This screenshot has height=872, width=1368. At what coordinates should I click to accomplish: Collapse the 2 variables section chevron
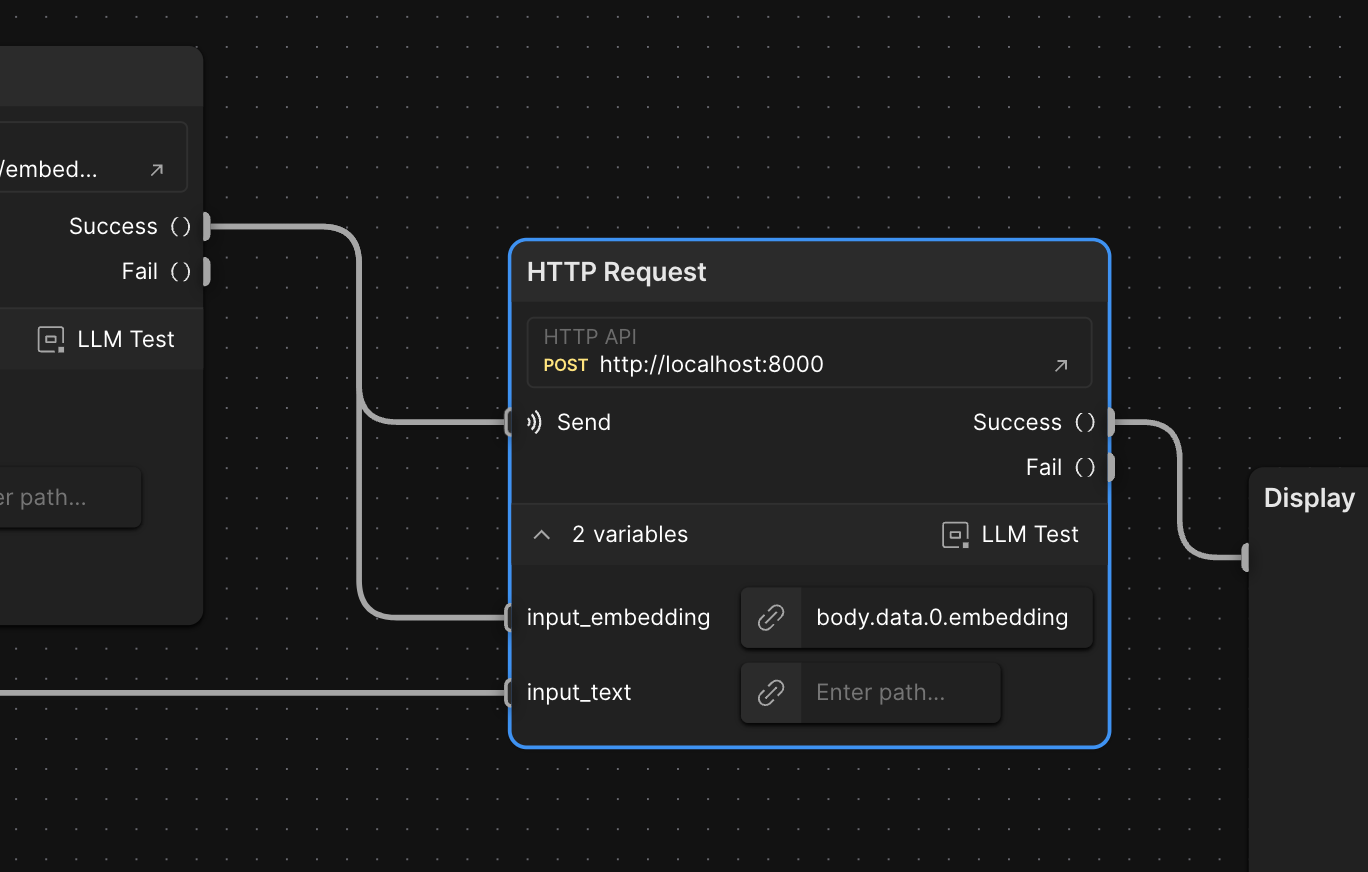(542, 535)
